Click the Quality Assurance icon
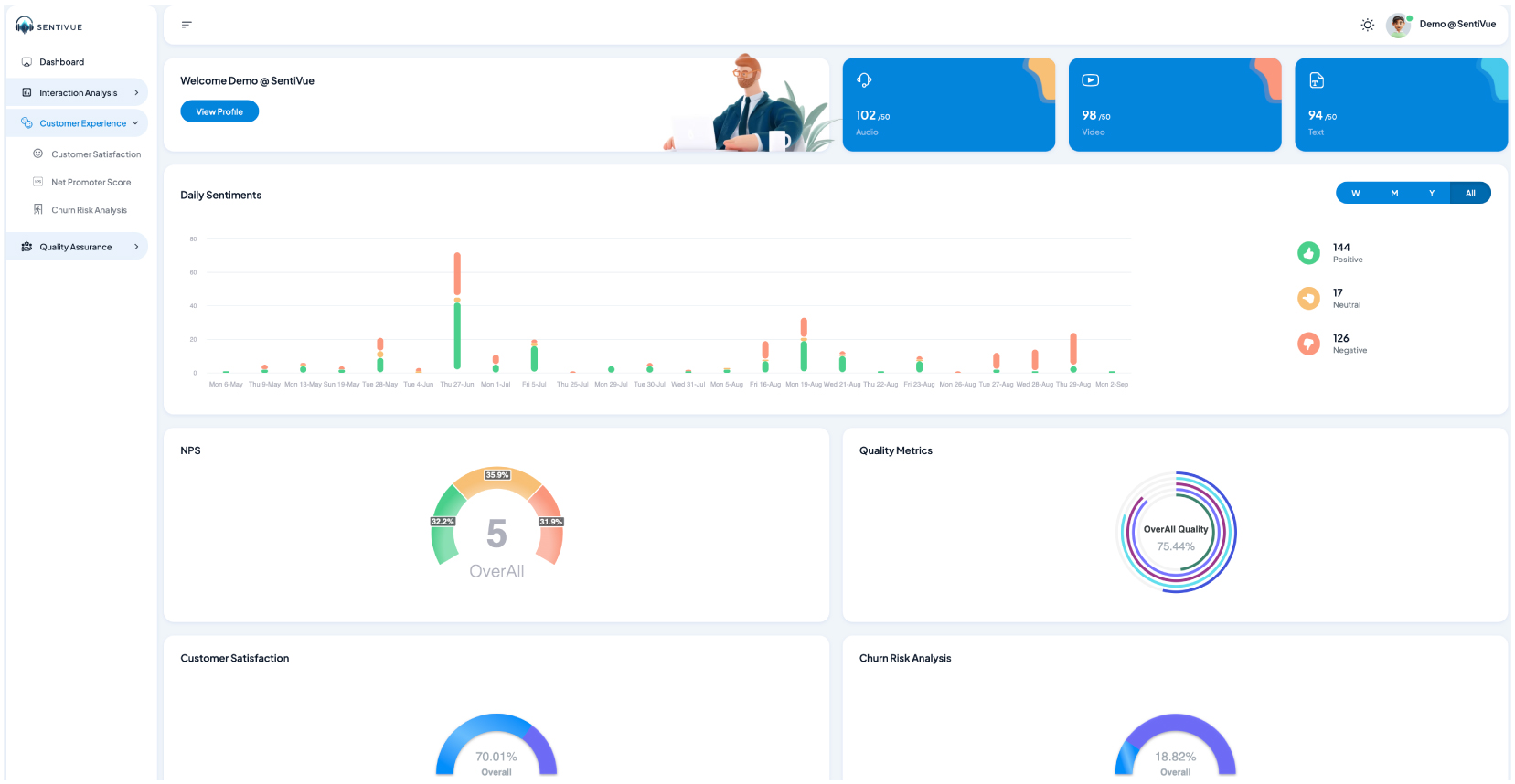The width and height of the screenshot is (1515, 784). tap(27, 247)
